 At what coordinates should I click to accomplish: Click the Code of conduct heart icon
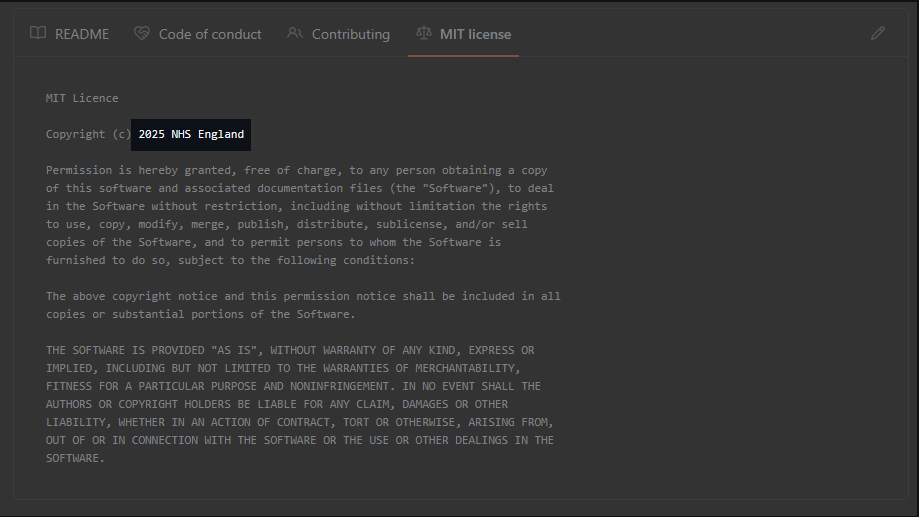point(142,33)
